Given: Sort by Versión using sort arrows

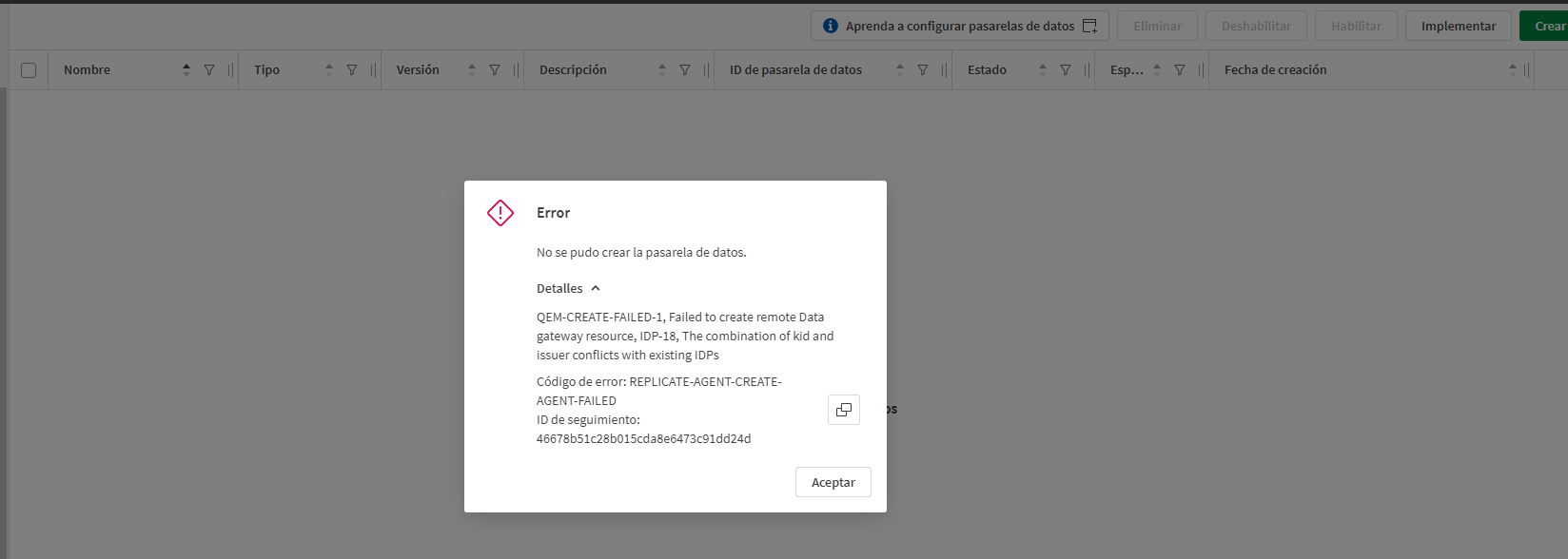Looking at the screenshot, I should pos(472,70).
